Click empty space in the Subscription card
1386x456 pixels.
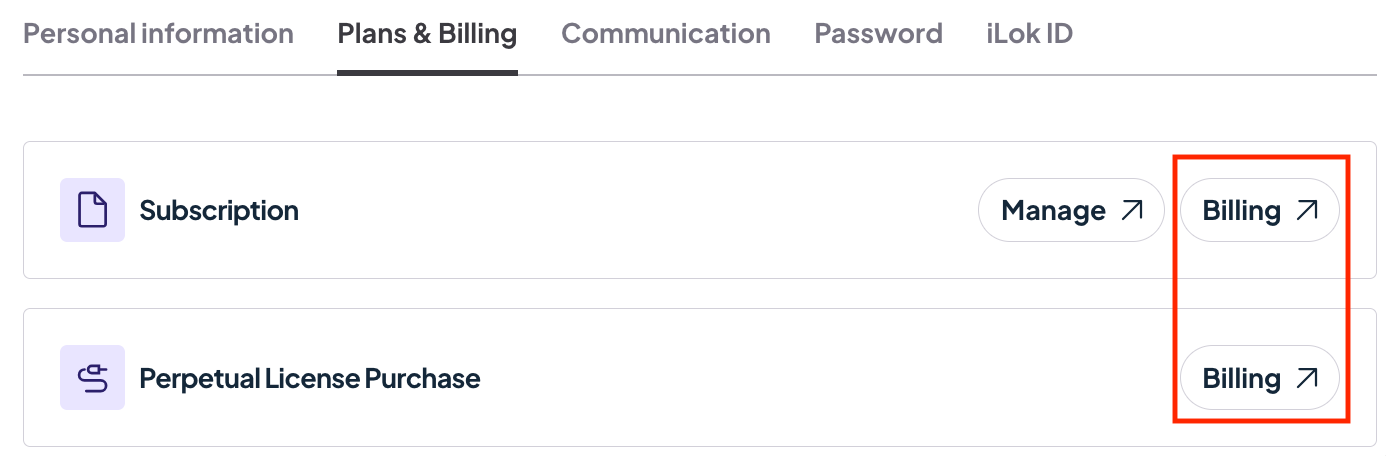pyautogui.click(x=640, y=210)
